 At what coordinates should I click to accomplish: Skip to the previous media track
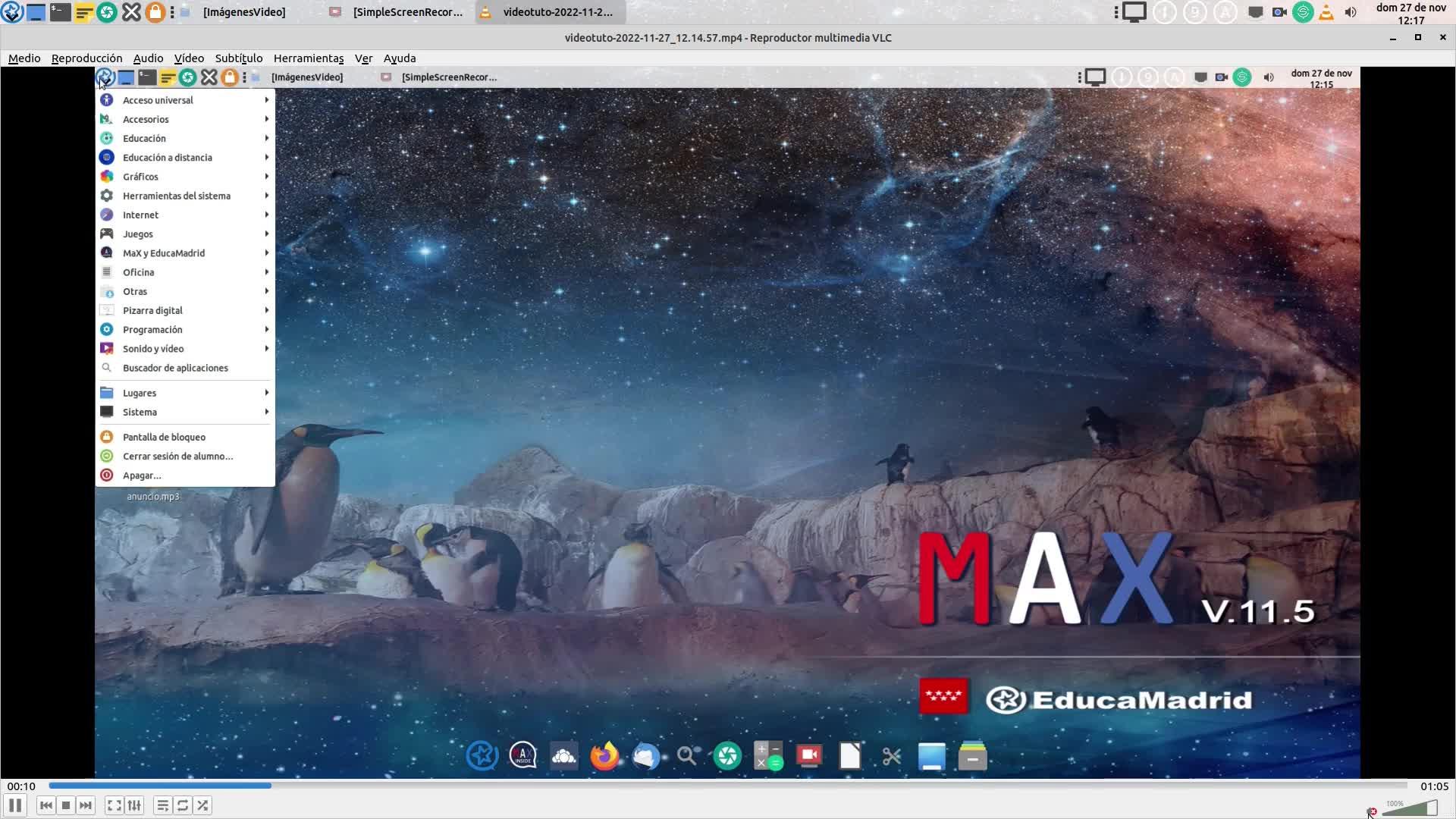(x=45, y=805)
